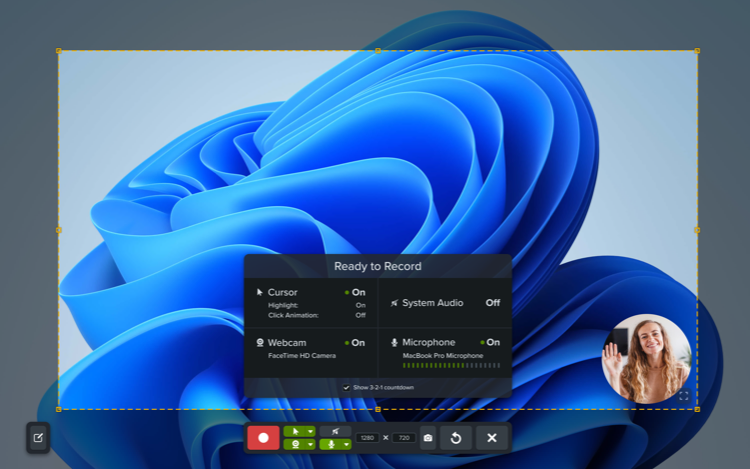
Task: Toggle the Cursor On status
Action: (357, 292)
